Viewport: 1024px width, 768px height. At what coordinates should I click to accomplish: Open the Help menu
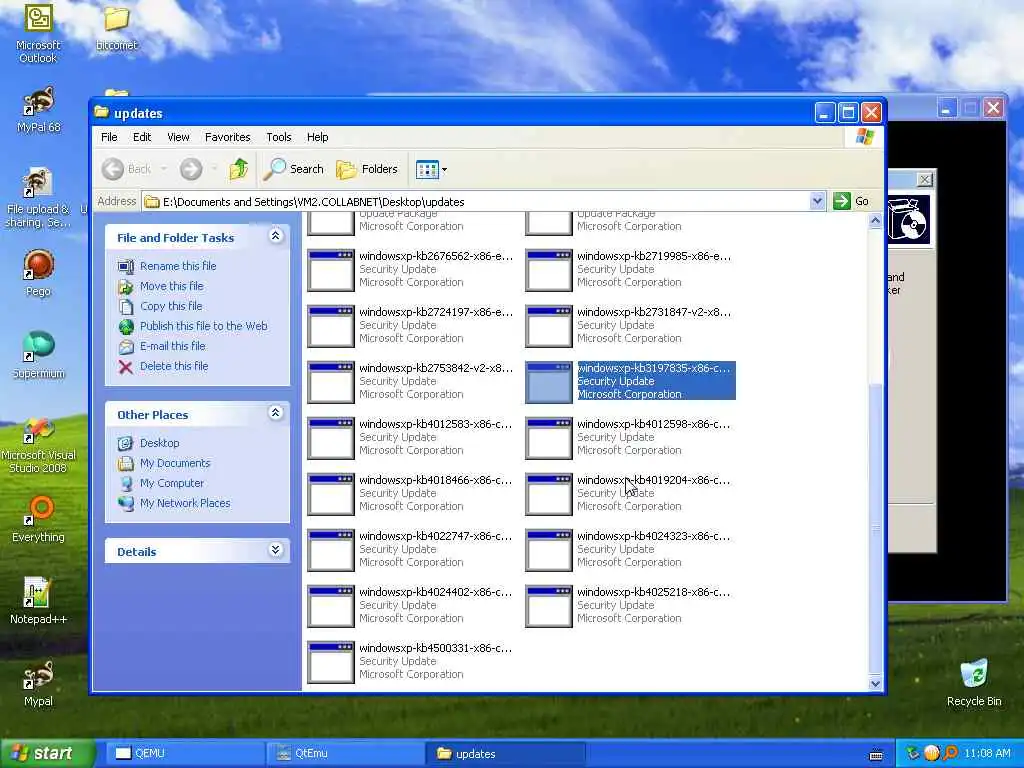click(317, 137)
